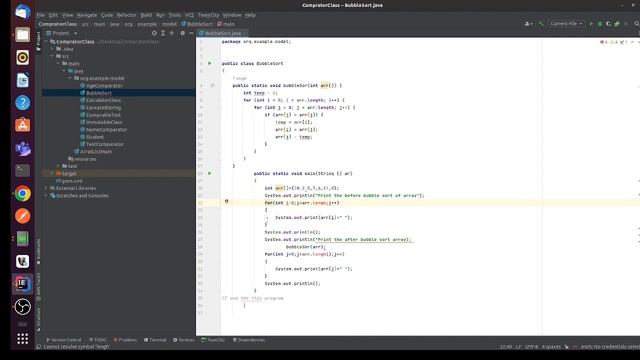The height and width of the screenshot is (360, 640).
Task: Open the VCS menu
Action: [x=189, y=15]
